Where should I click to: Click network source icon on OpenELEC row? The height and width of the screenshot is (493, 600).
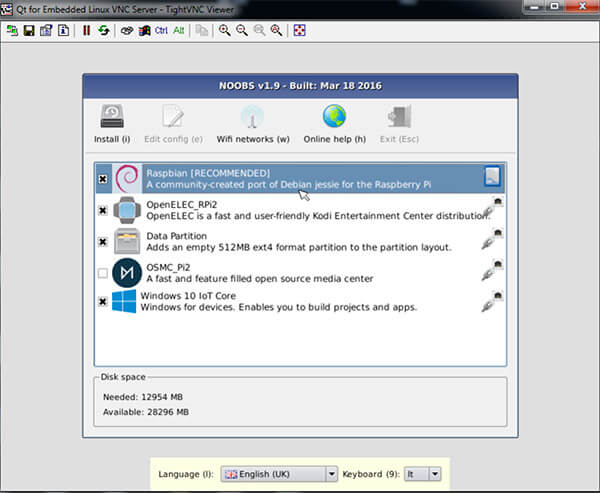coord(492,207)
